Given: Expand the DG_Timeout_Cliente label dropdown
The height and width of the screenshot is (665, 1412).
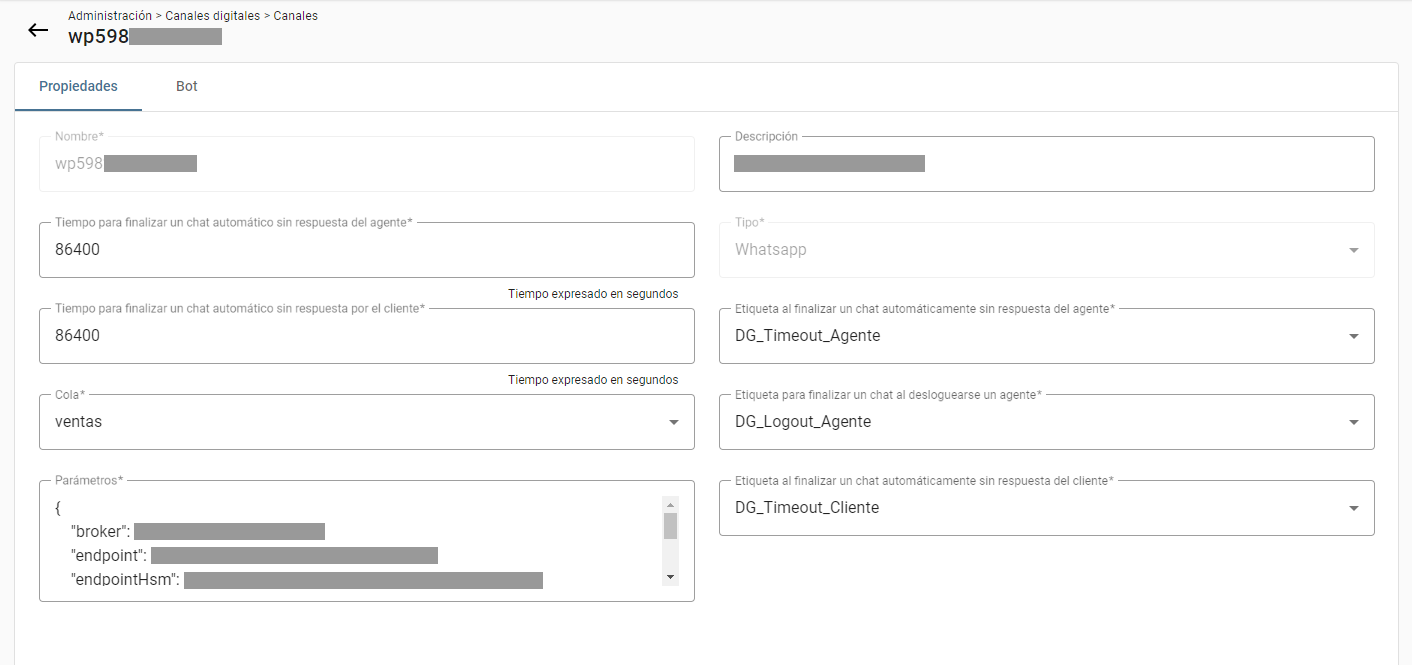Looking at the screenshot, I should pyautogui.click(x=1047, y=508).
